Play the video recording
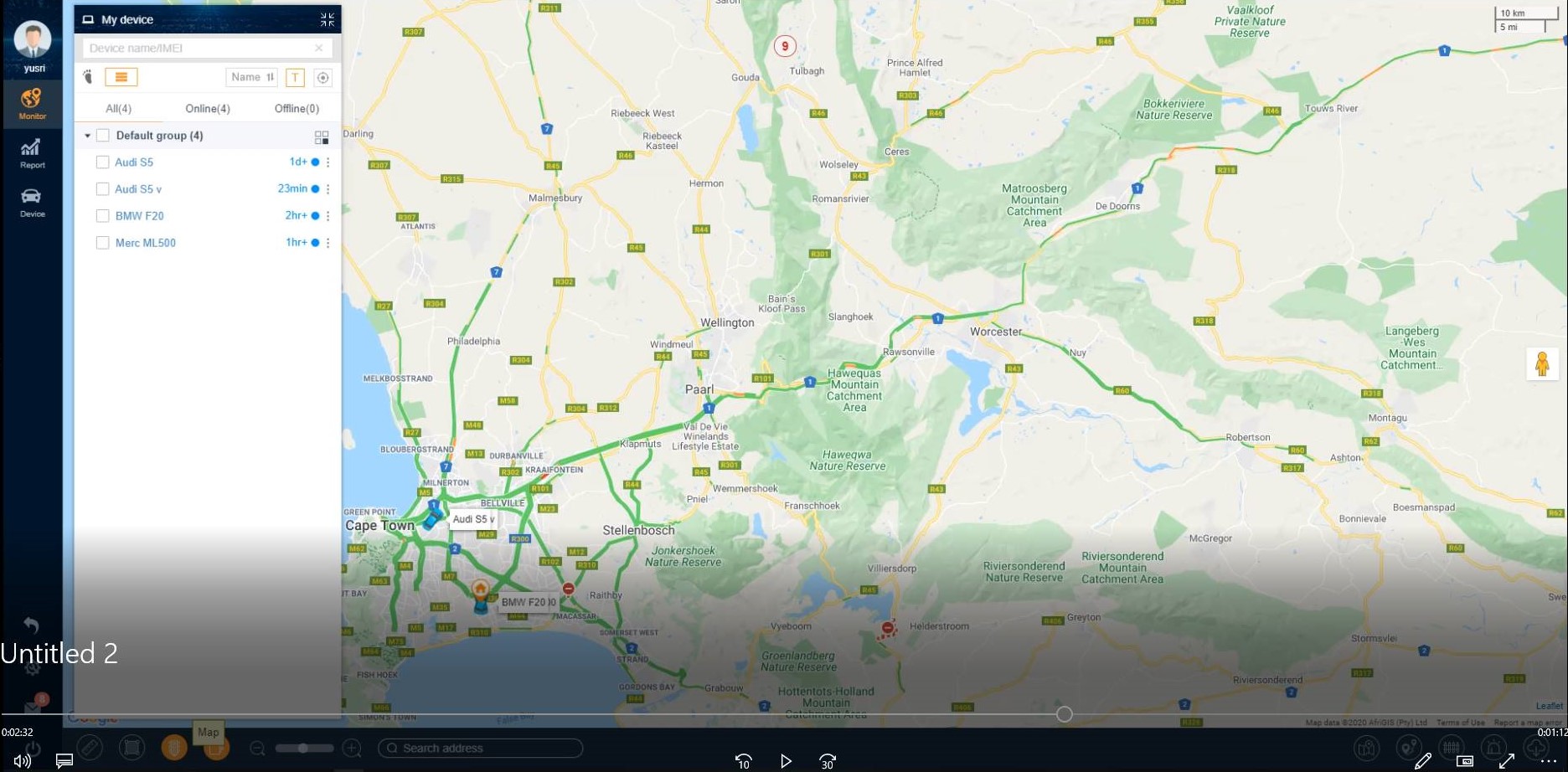Viewport: 1568px width, 772px height. [x=786, y=761]
